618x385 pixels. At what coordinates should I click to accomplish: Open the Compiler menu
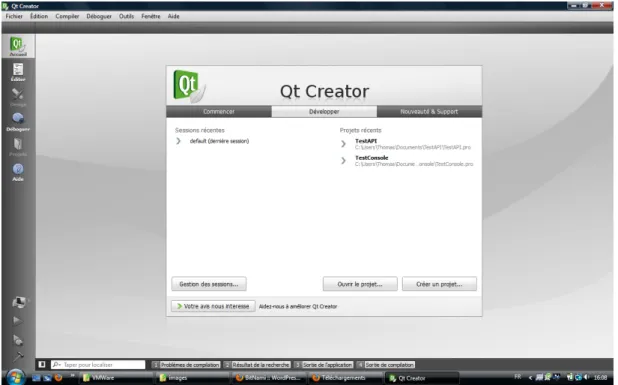67,16
